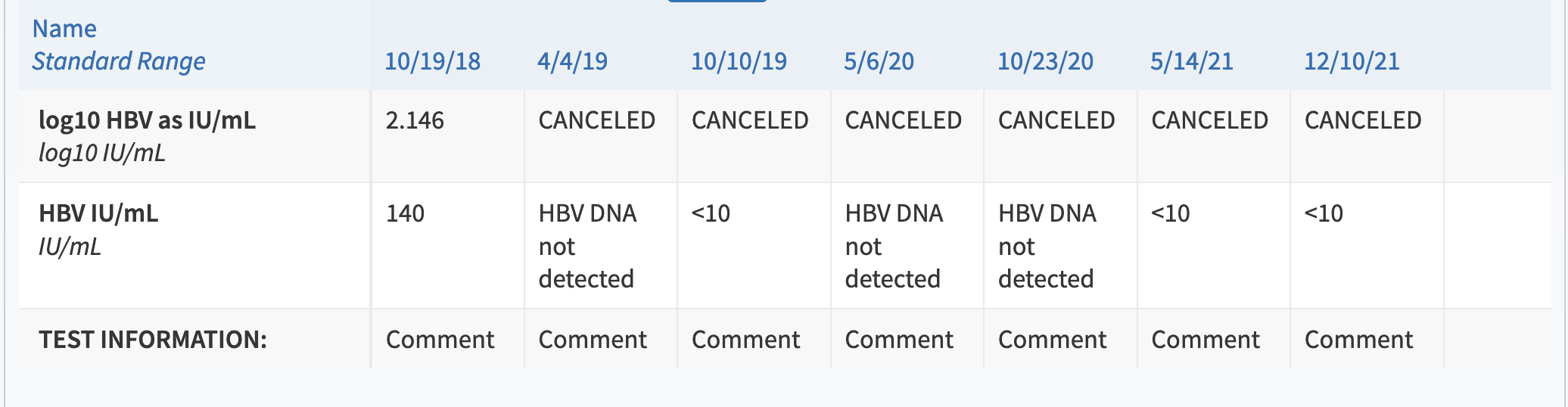Click the <10 result under 5/14/21
Image resolution: width=1568 pixels, height=407 pixels.
(1171, 213)
